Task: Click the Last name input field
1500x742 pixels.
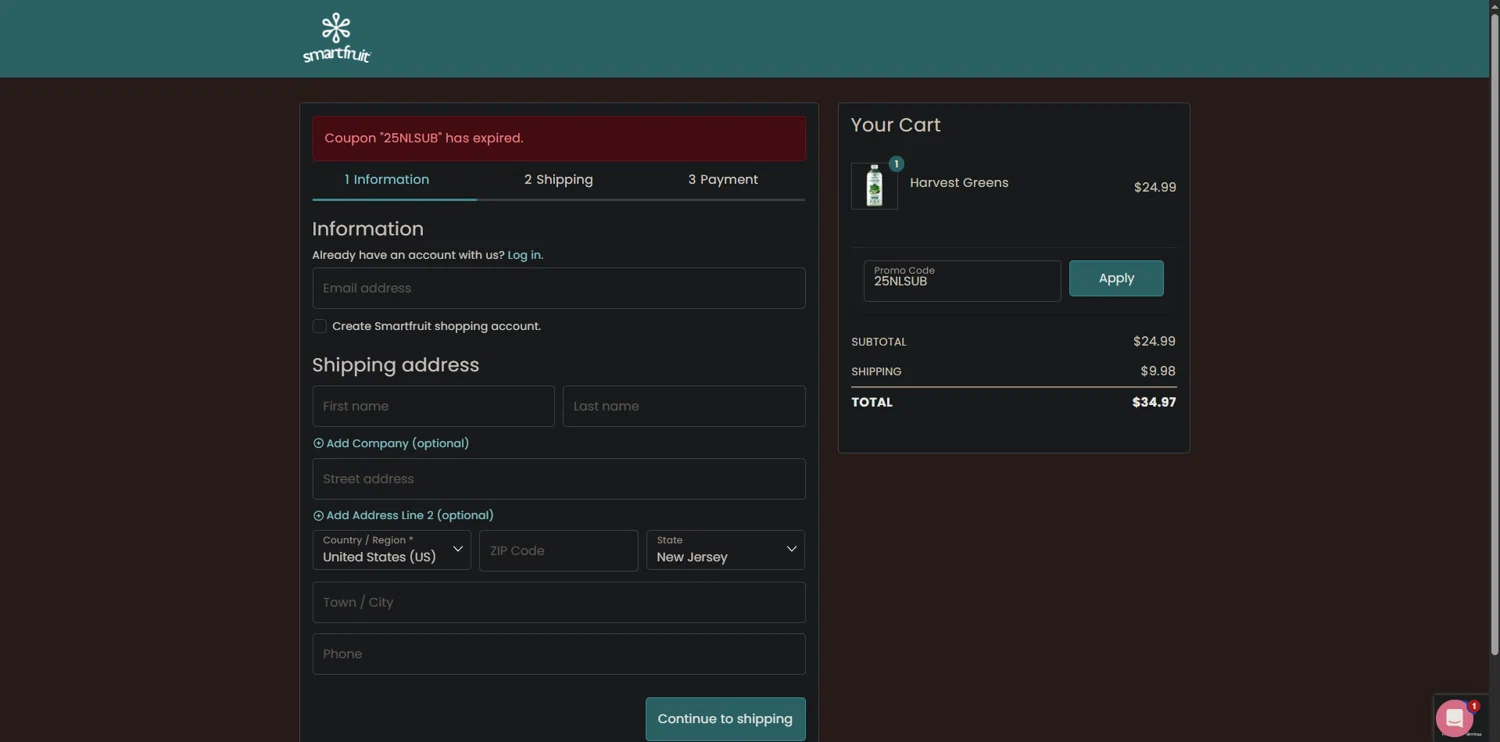Action: tap(683, 406)
